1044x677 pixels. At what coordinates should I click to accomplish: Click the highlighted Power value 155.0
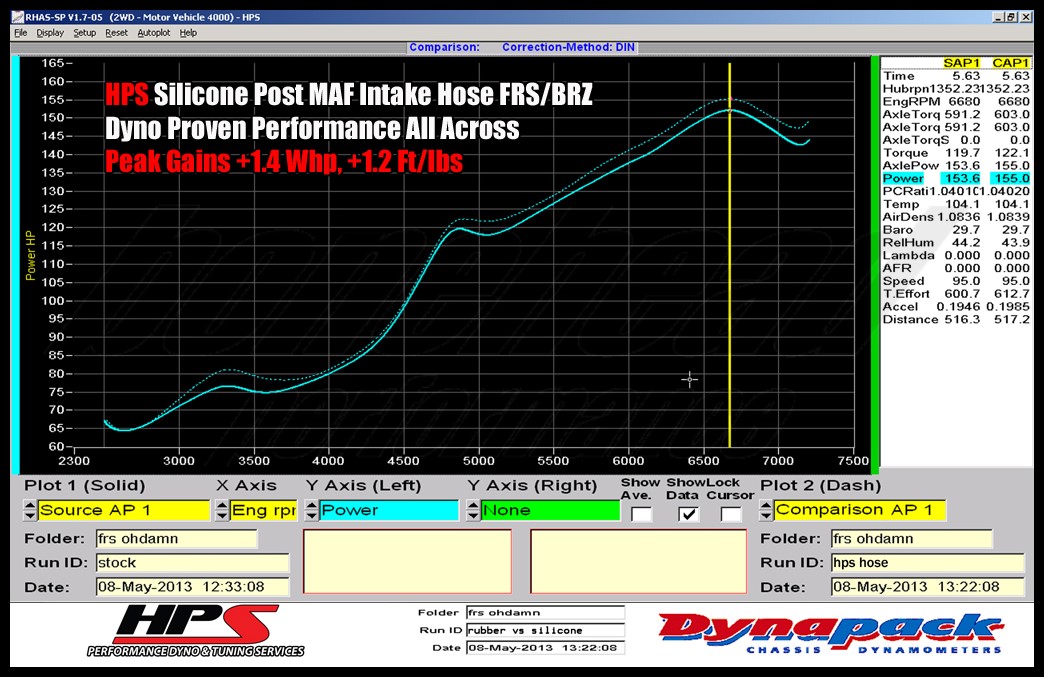(1011, 178)
